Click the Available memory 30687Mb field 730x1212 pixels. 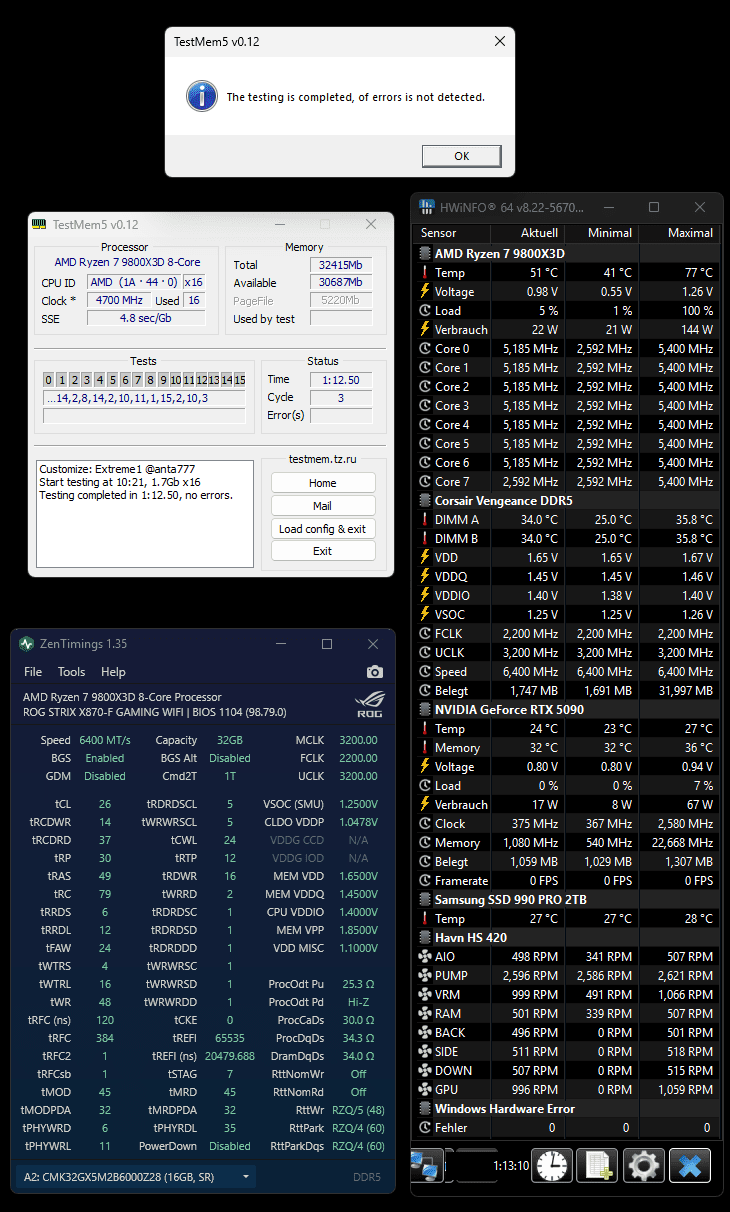tap(340, 283)
